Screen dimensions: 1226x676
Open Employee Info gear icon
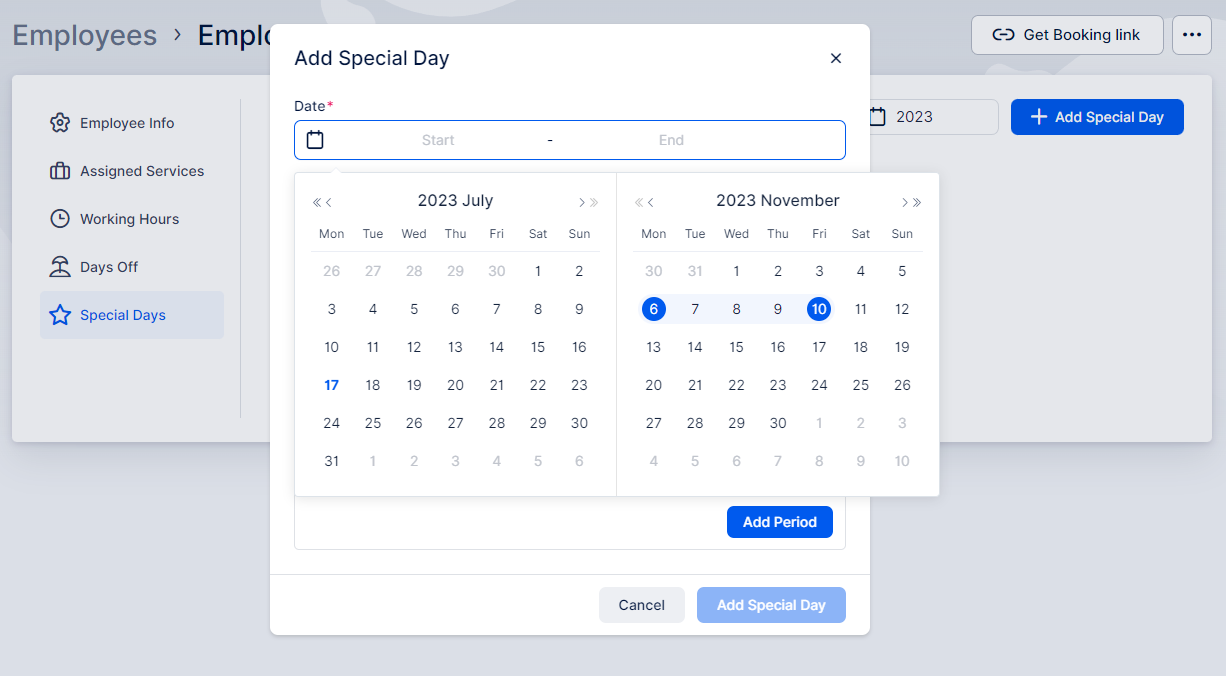[60, 123]
